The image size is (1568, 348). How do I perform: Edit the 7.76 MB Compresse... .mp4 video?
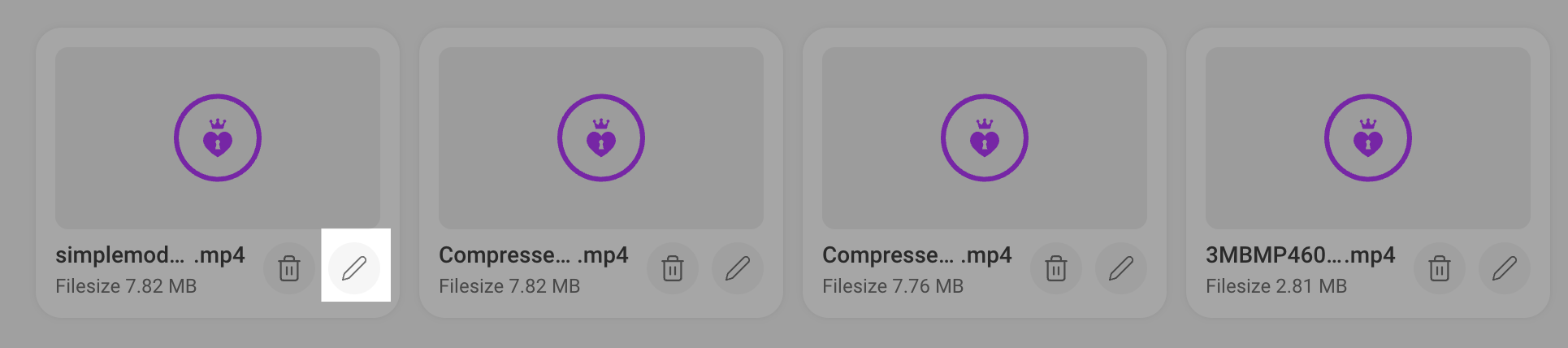(1121, 268)
